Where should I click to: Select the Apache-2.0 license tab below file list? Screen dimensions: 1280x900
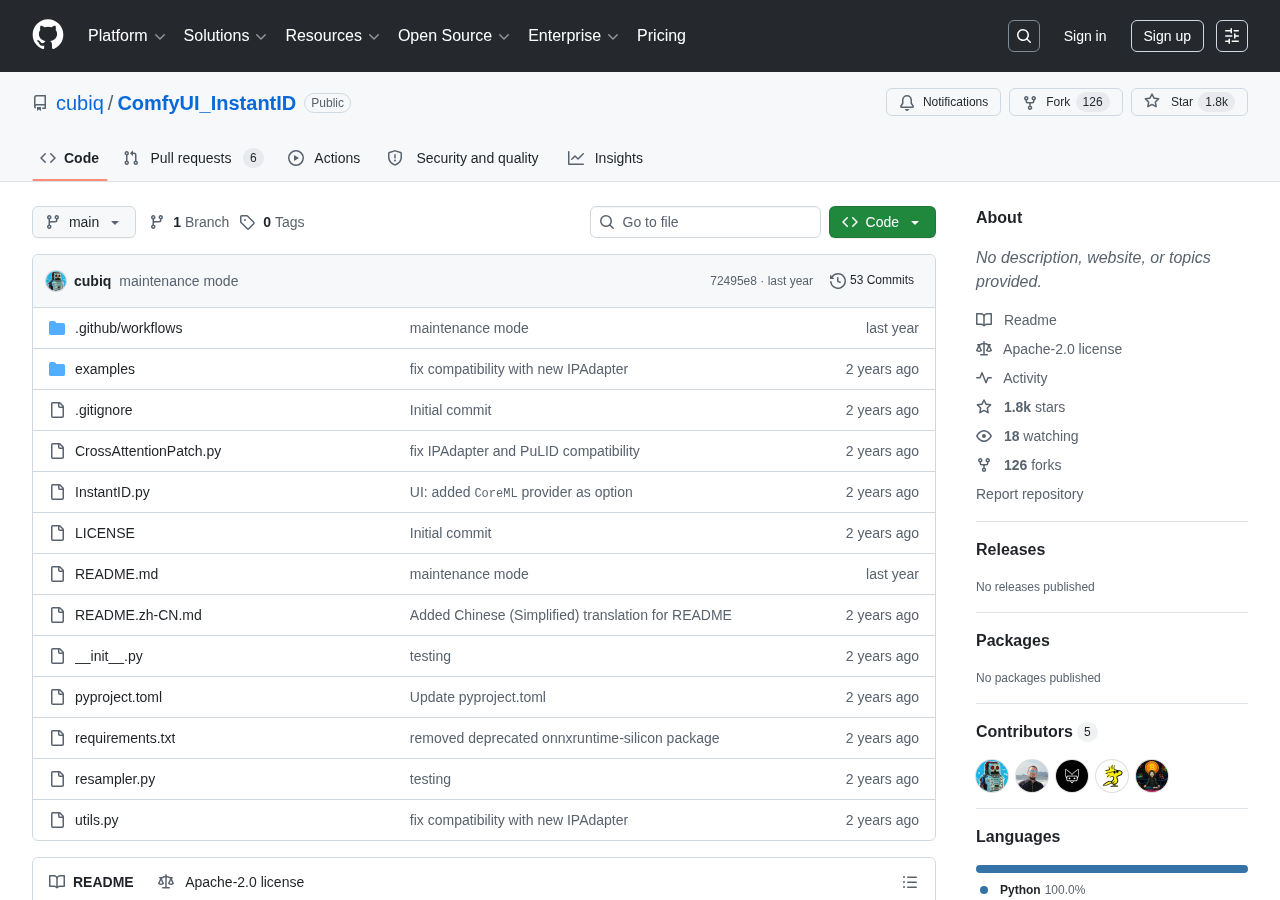(x=231, y=882)
